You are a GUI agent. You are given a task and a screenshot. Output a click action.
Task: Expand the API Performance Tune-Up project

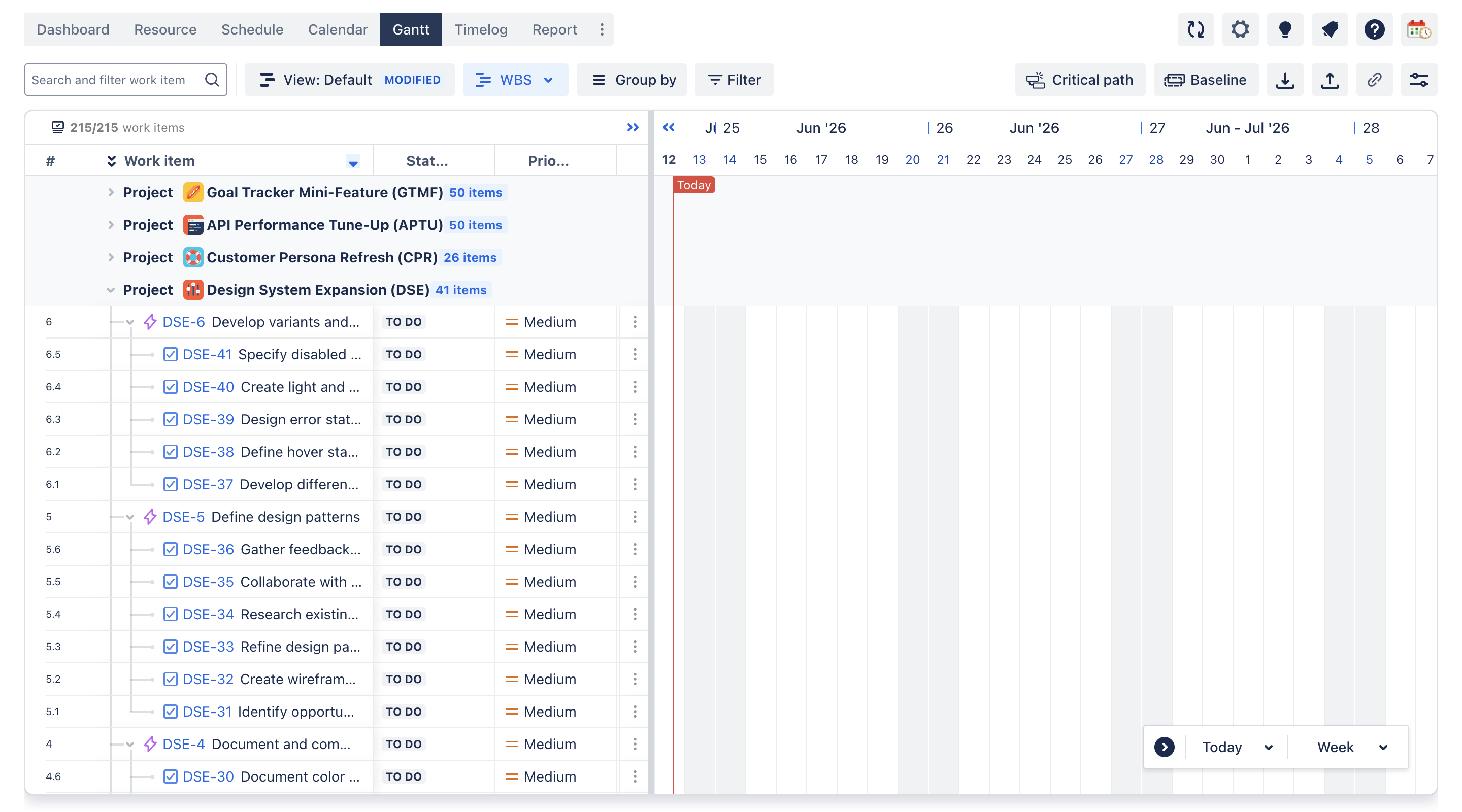point(111,225)
